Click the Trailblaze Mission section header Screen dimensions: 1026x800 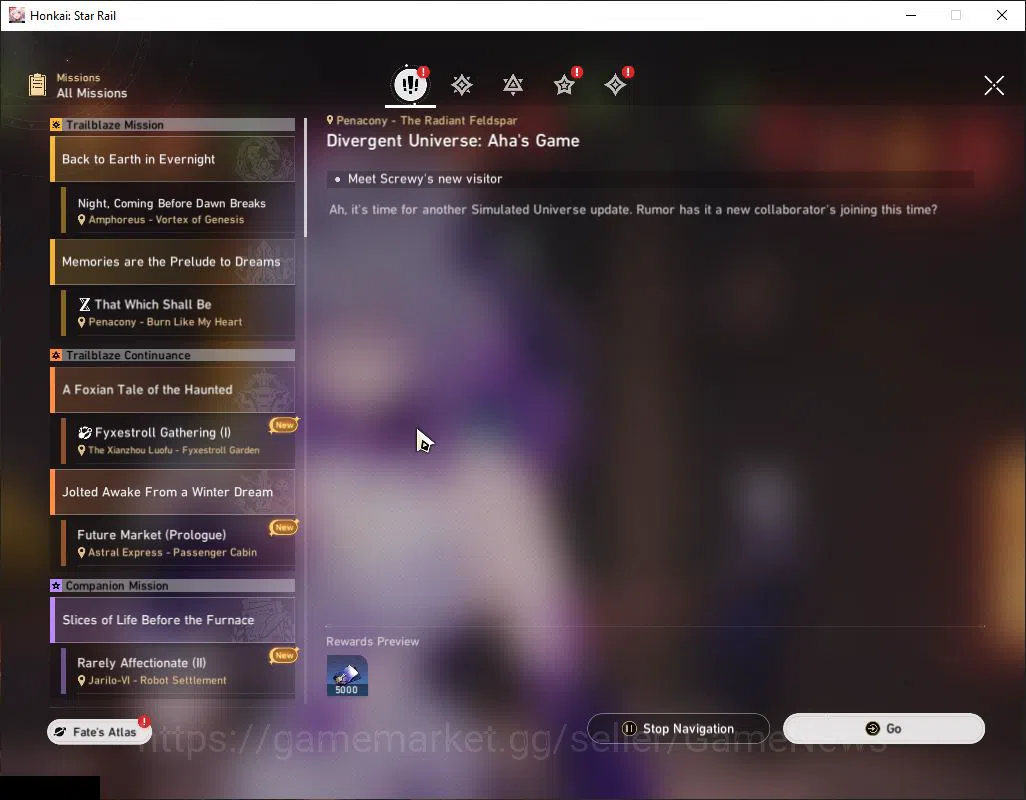(x=173, y=125)
